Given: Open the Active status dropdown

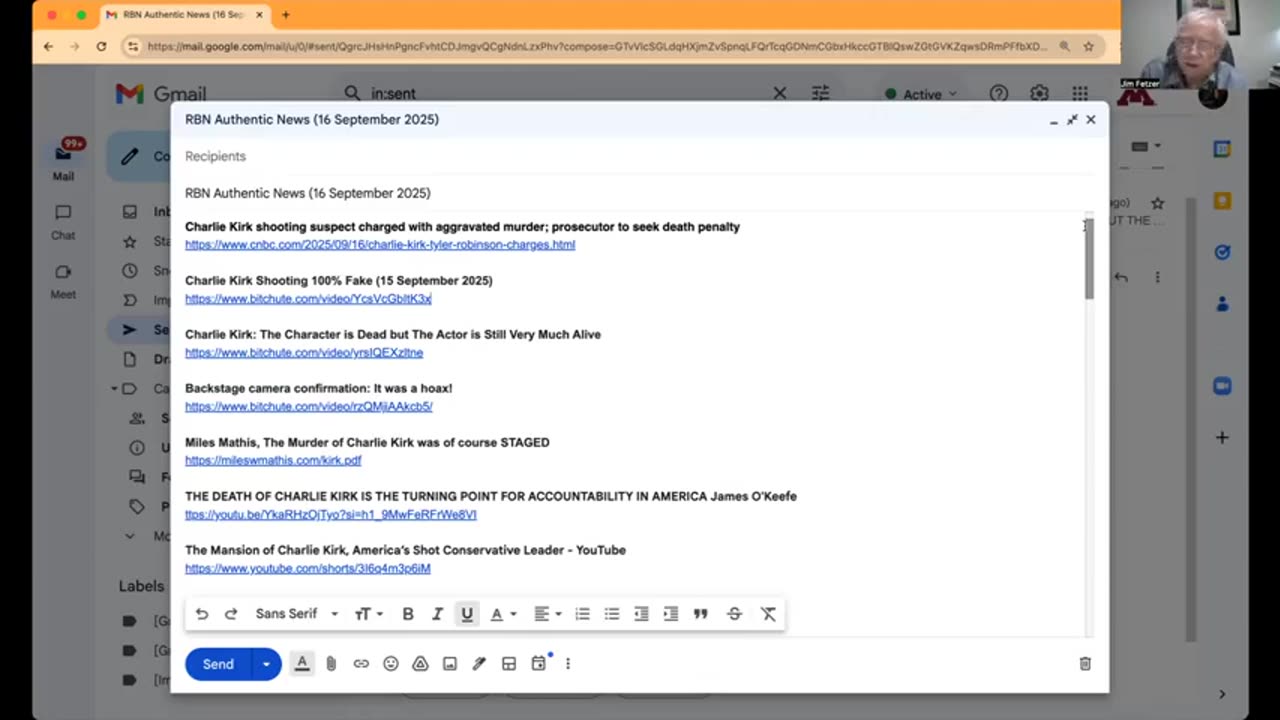Looking at the screenshot, I should point(921,94).
